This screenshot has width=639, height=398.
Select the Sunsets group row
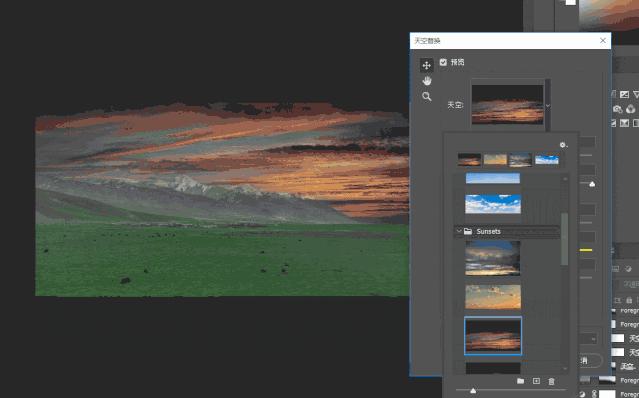pyautogui.click(x=507, y=231)
